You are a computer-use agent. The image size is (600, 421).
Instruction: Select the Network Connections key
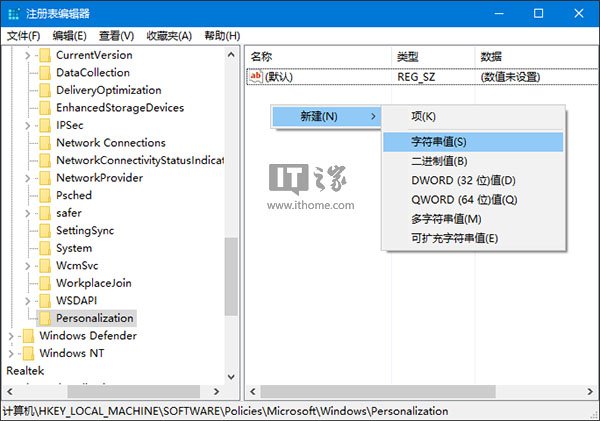pyautogui.click(x=110, y=143)
